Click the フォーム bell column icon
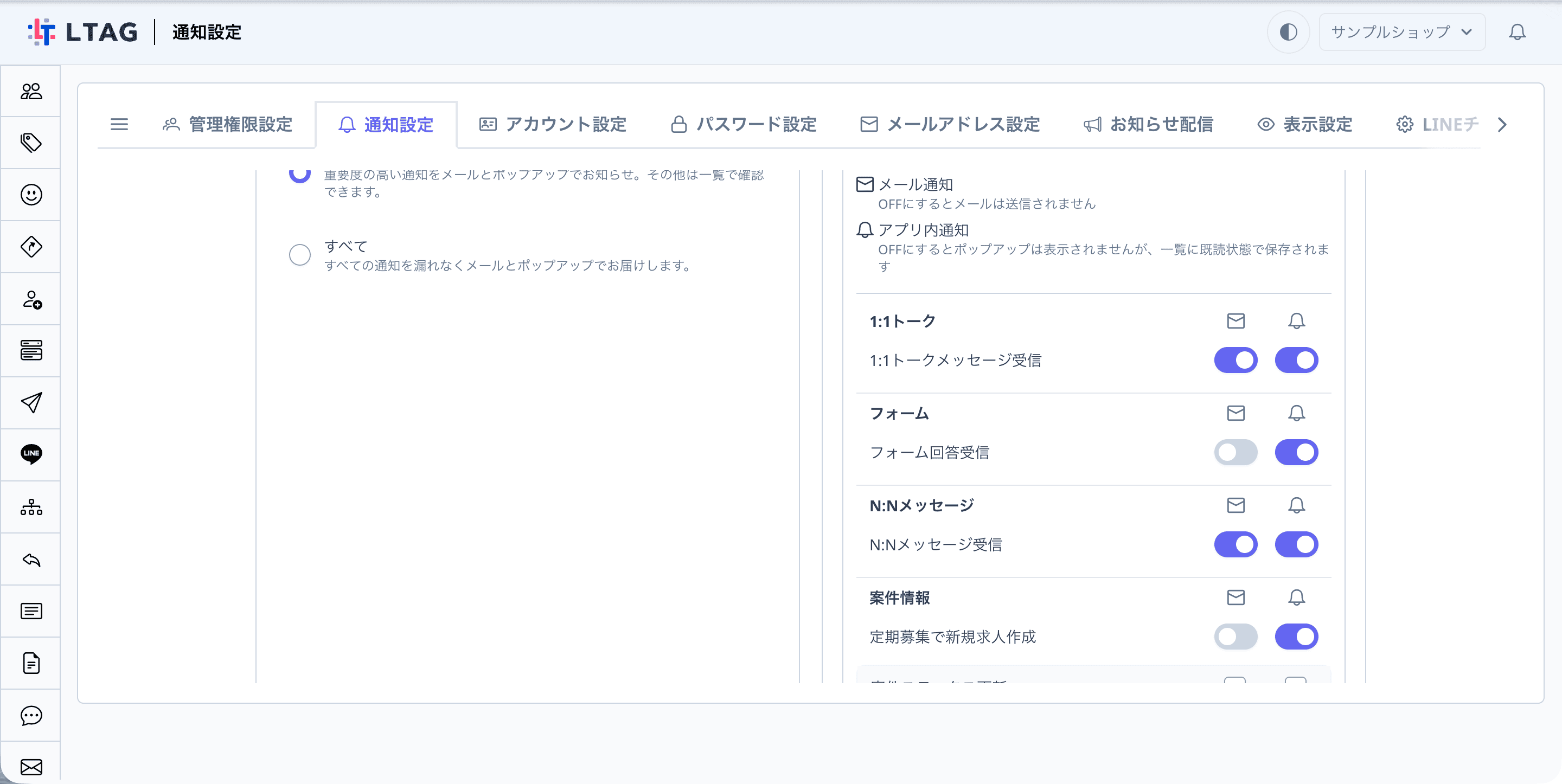Image resolution: width=1562 pixels, height=784 pixels. click(1296, 413)
